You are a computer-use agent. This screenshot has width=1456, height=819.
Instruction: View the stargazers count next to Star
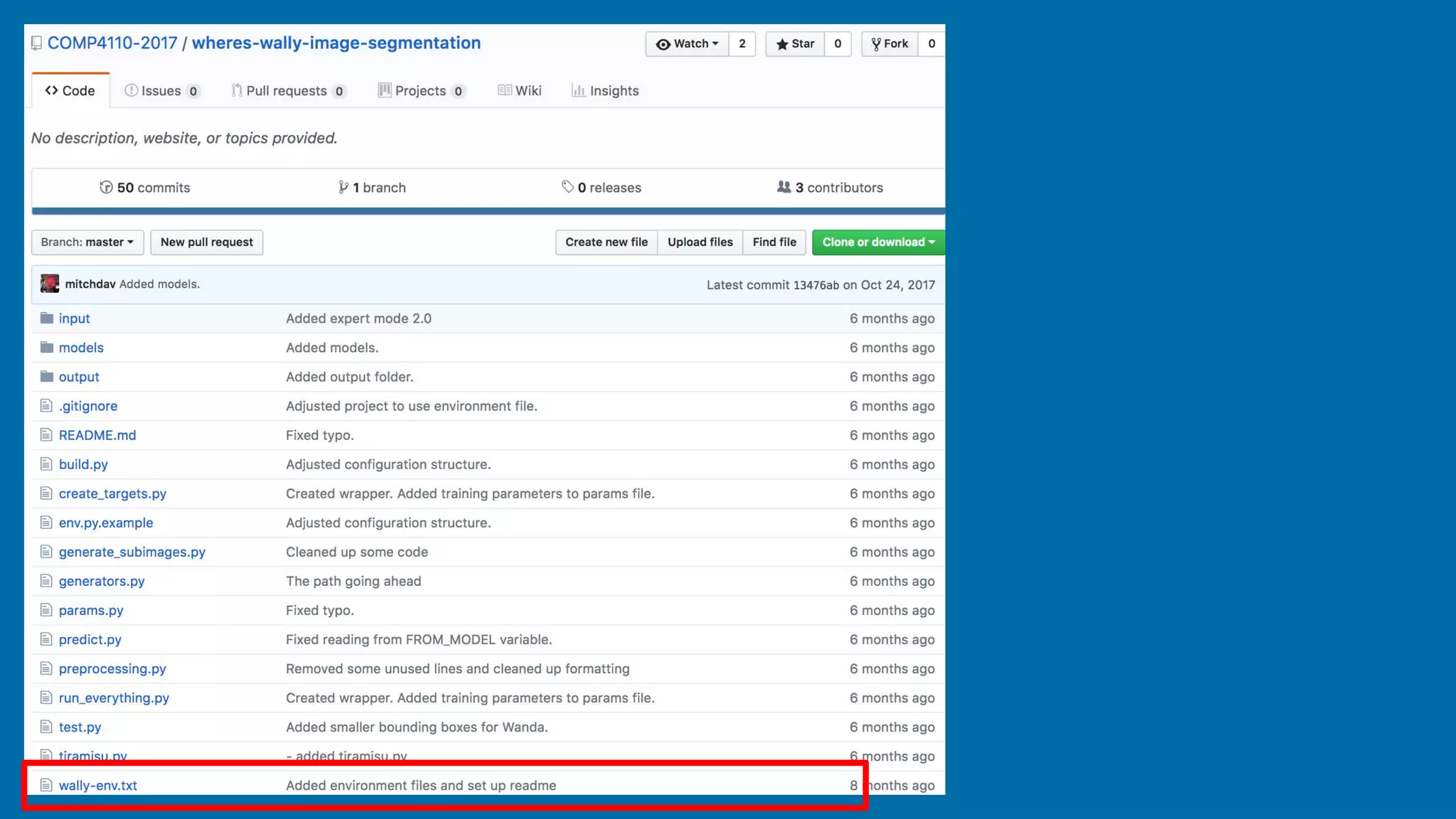tap(838, 44)
